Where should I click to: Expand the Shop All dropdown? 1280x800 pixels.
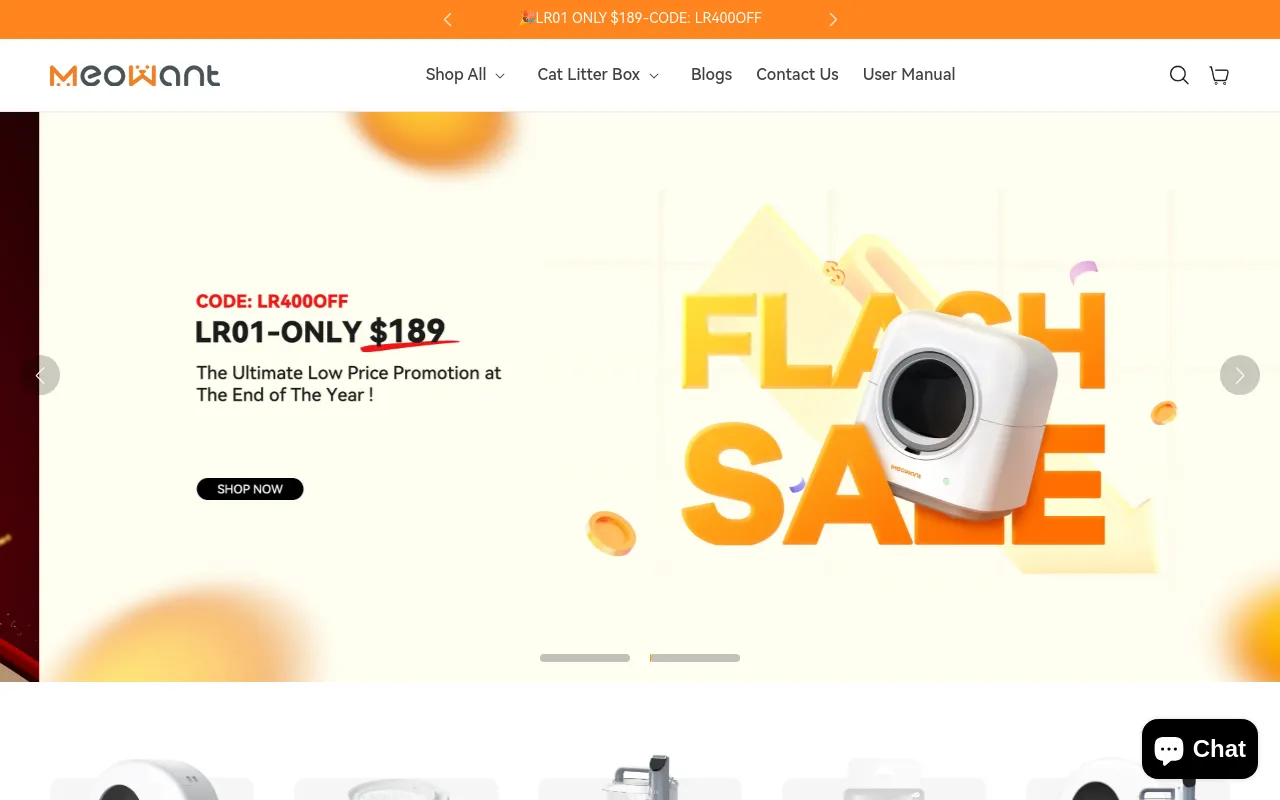click(x=465, y=75)
